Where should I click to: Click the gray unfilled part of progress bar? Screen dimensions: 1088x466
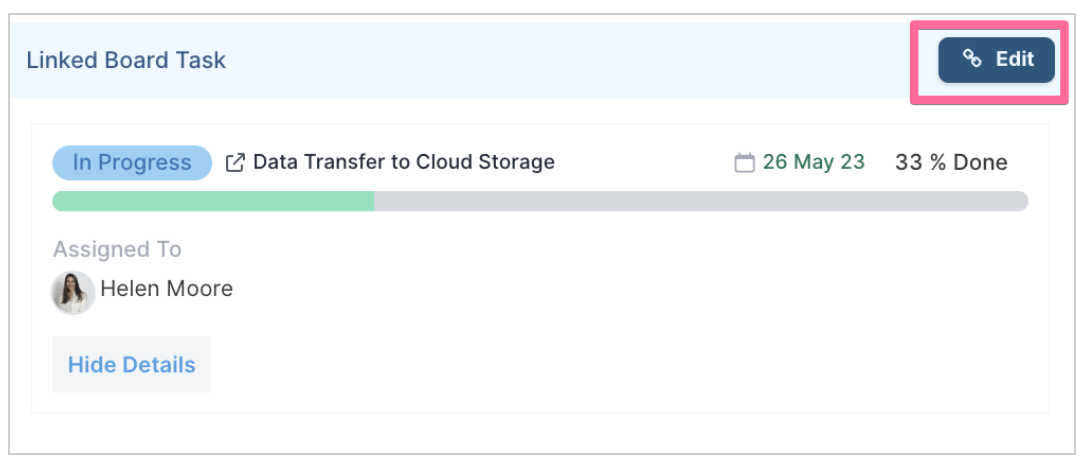[x=701, y=201]
